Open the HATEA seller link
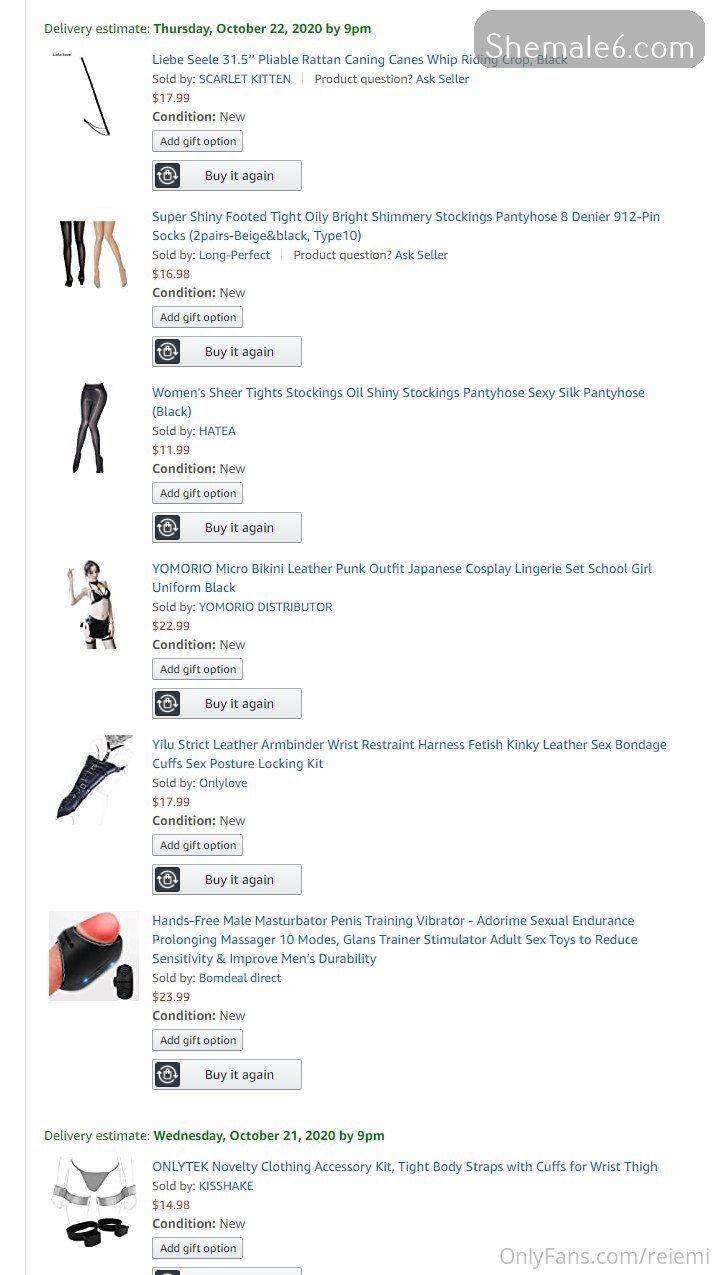 click(217, 431)
